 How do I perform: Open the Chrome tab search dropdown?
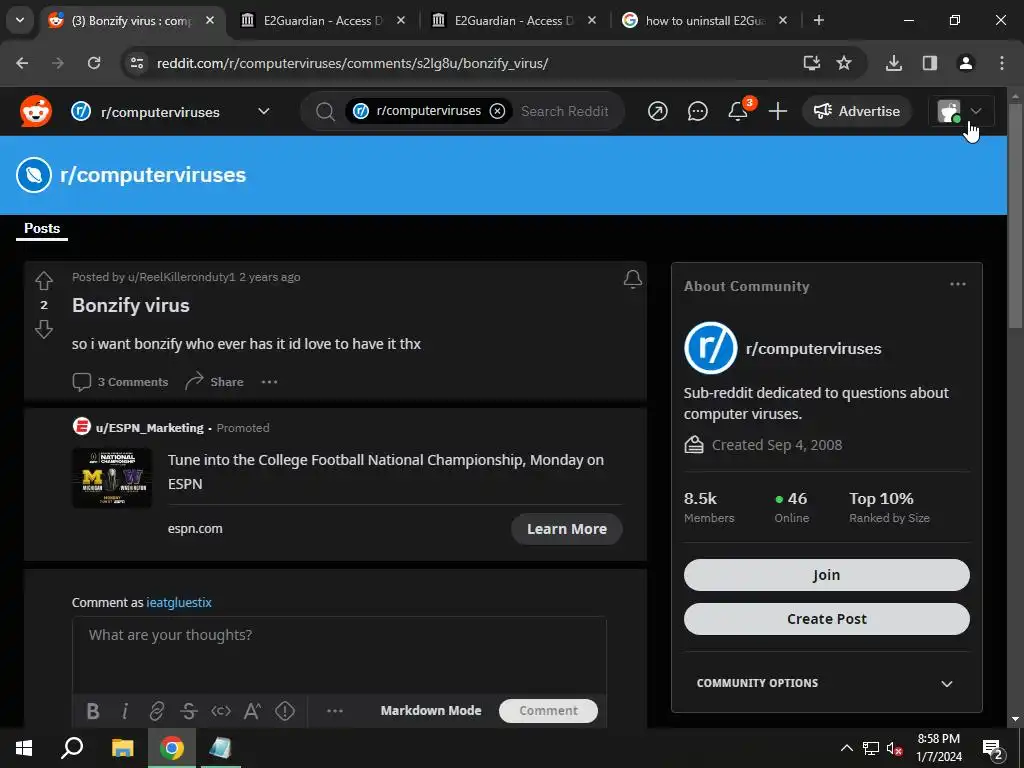pos(20,20)
